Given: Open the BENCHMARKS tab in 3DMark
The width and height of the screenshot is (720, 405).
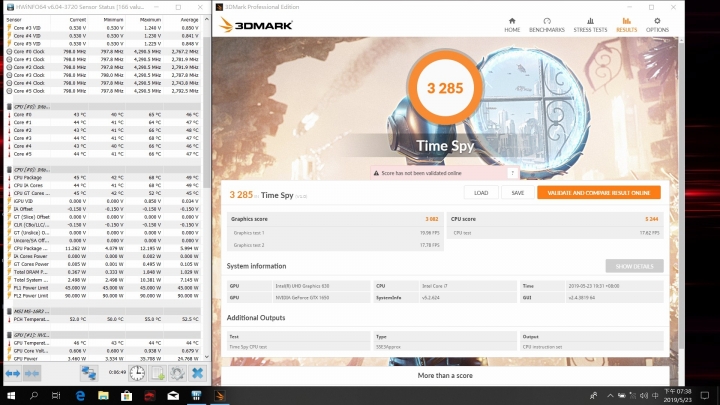Looking at the screenshot, I should 546,25.
